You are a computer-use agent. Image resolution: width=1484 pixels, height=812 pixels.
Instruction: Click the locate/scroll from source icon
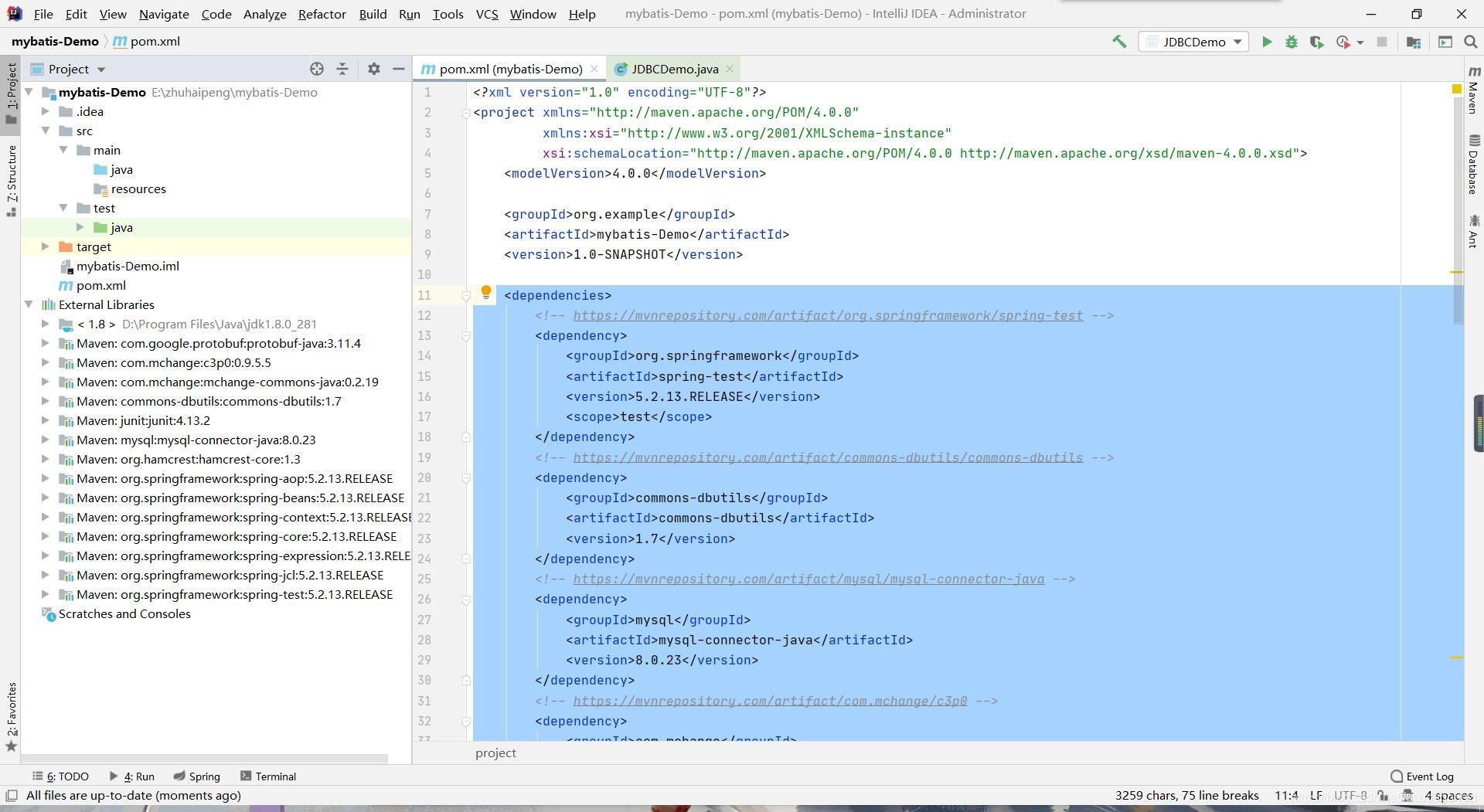317,69
